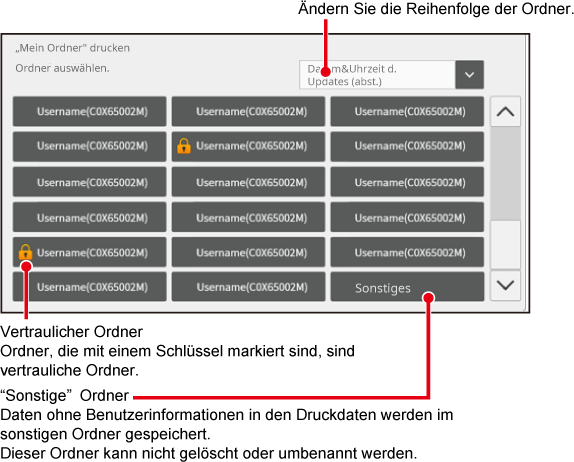This screenshot has width=574, height=462.
Task: Click the Datum&Uhrzeit d. Updates sort field
Action: [x=377, y=75]
